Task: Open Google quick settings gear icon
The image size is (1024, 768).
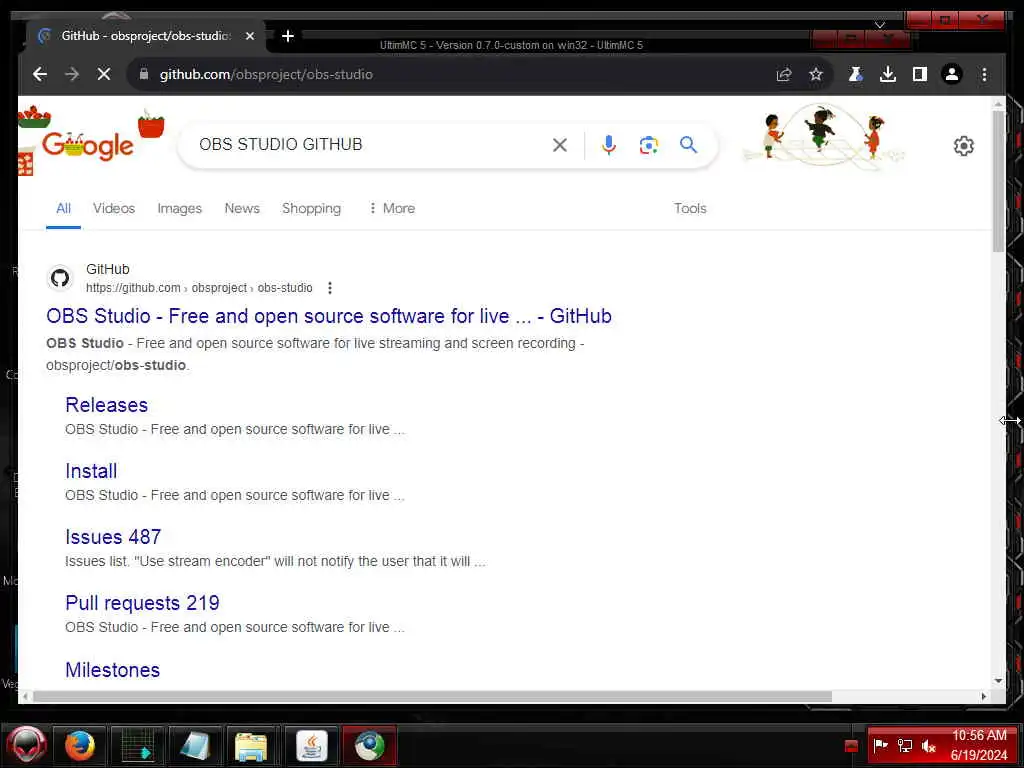Action: 963,146
